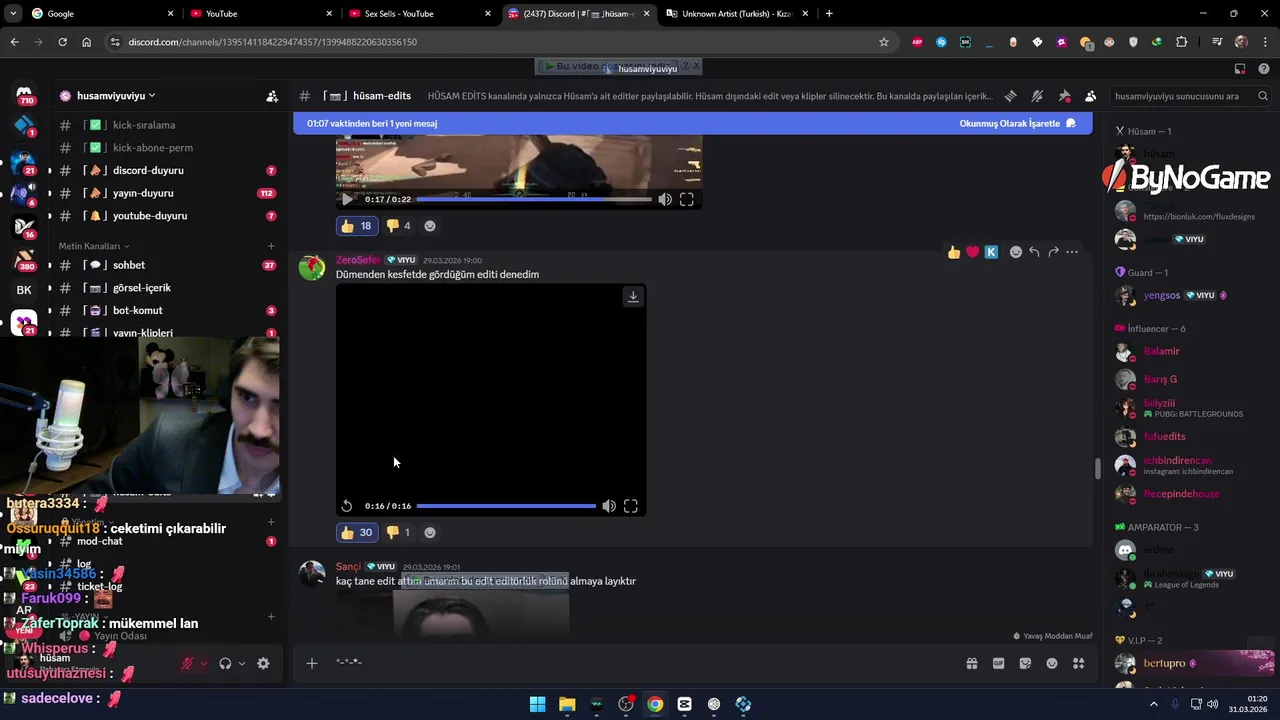This screenshot has width=1280, height=720.
Task: Download ZeroSefer's video attachment
Action: 633,297
